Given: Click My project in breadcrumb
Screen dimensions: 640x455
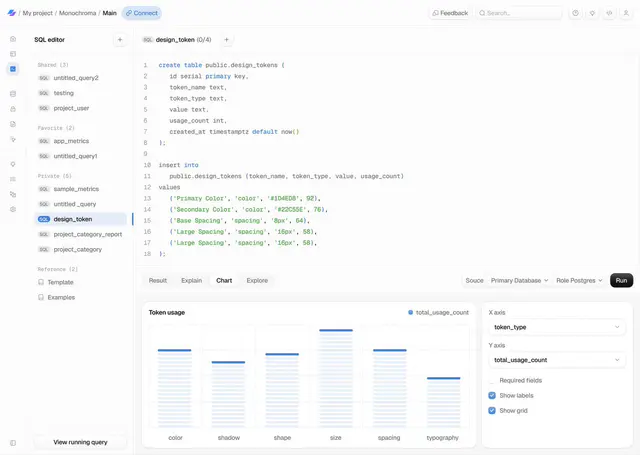Looking at the screenshot, I should click(x=38, y=13).
